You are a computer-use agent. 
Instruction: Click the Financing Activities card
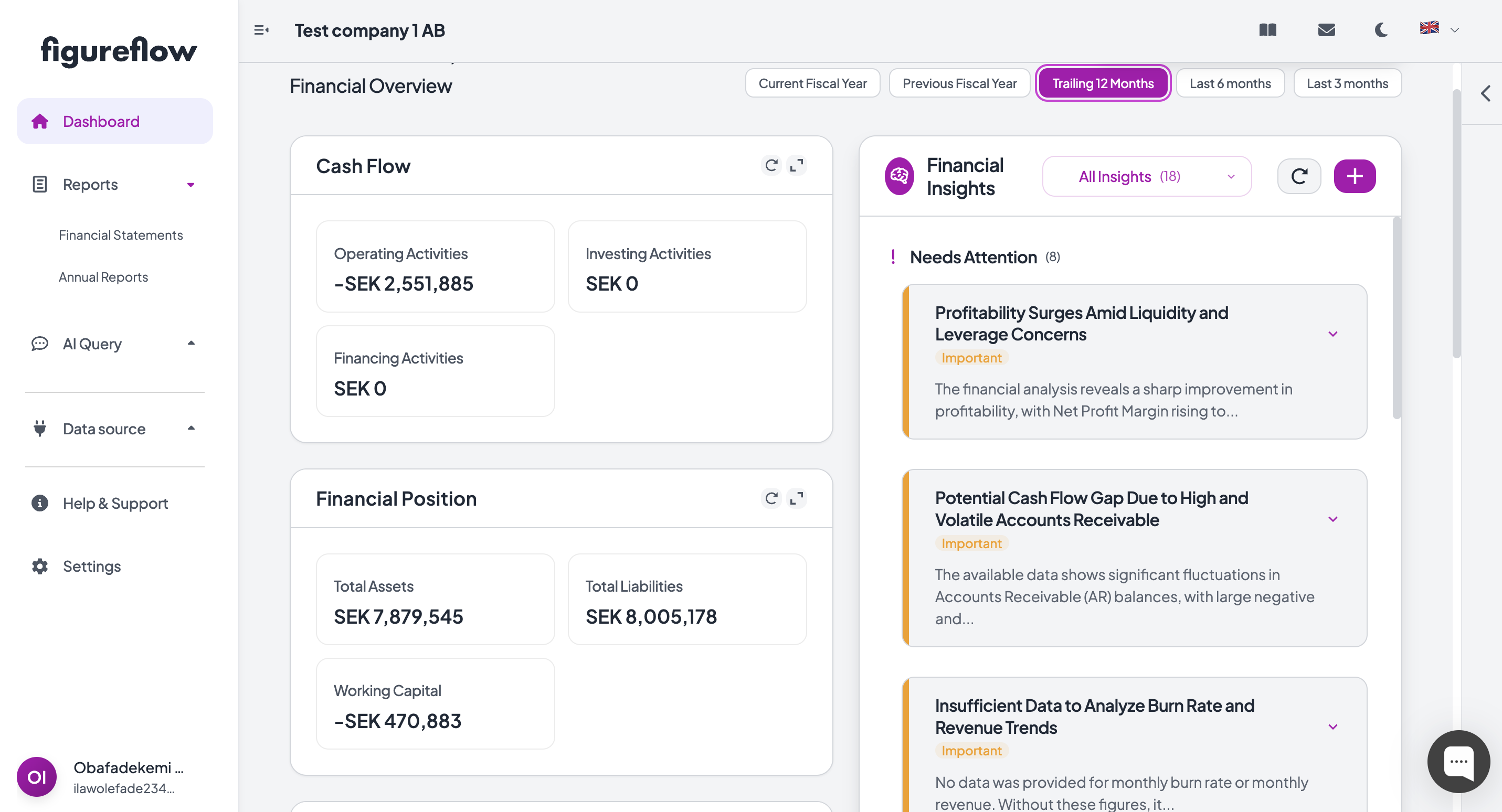[x=435, y=371]
